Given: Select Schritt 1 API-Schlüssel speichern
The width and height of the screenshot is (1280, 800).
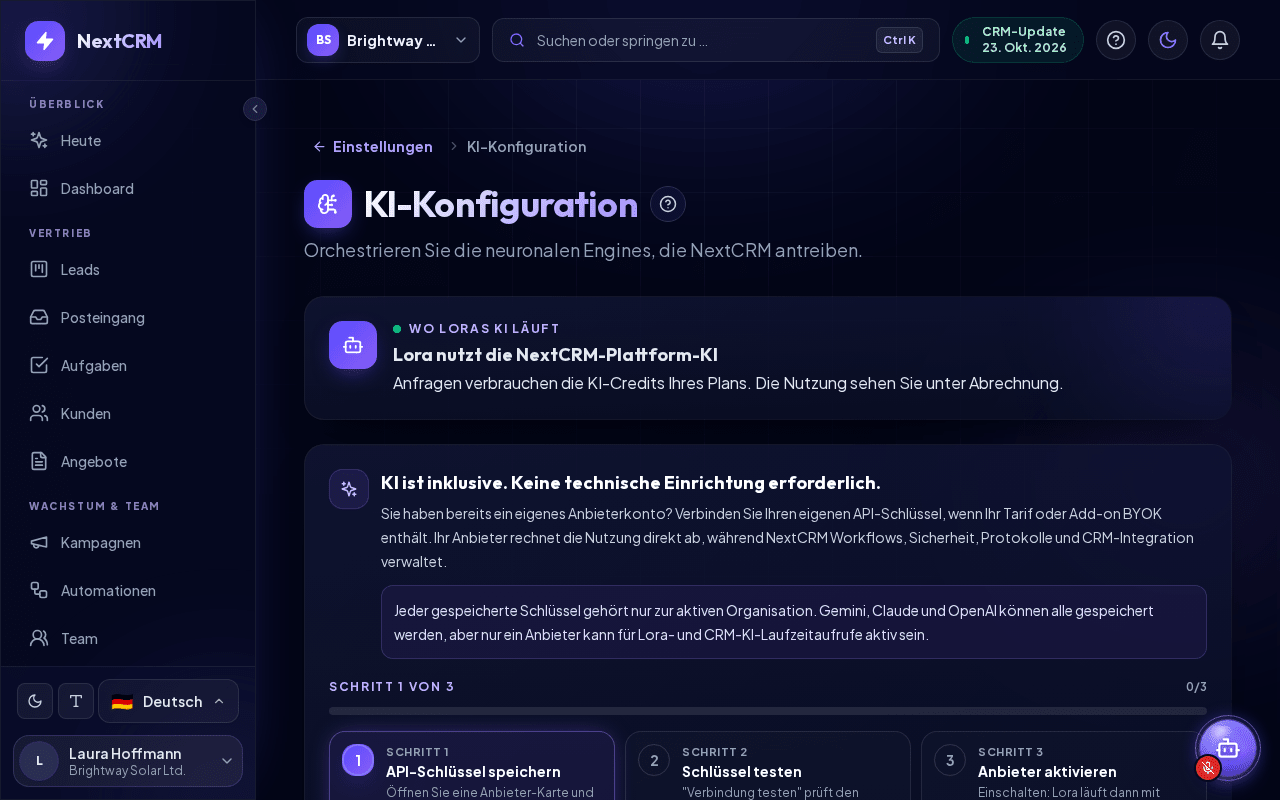Looking at the screenshot, I should [x=472, y=766].
